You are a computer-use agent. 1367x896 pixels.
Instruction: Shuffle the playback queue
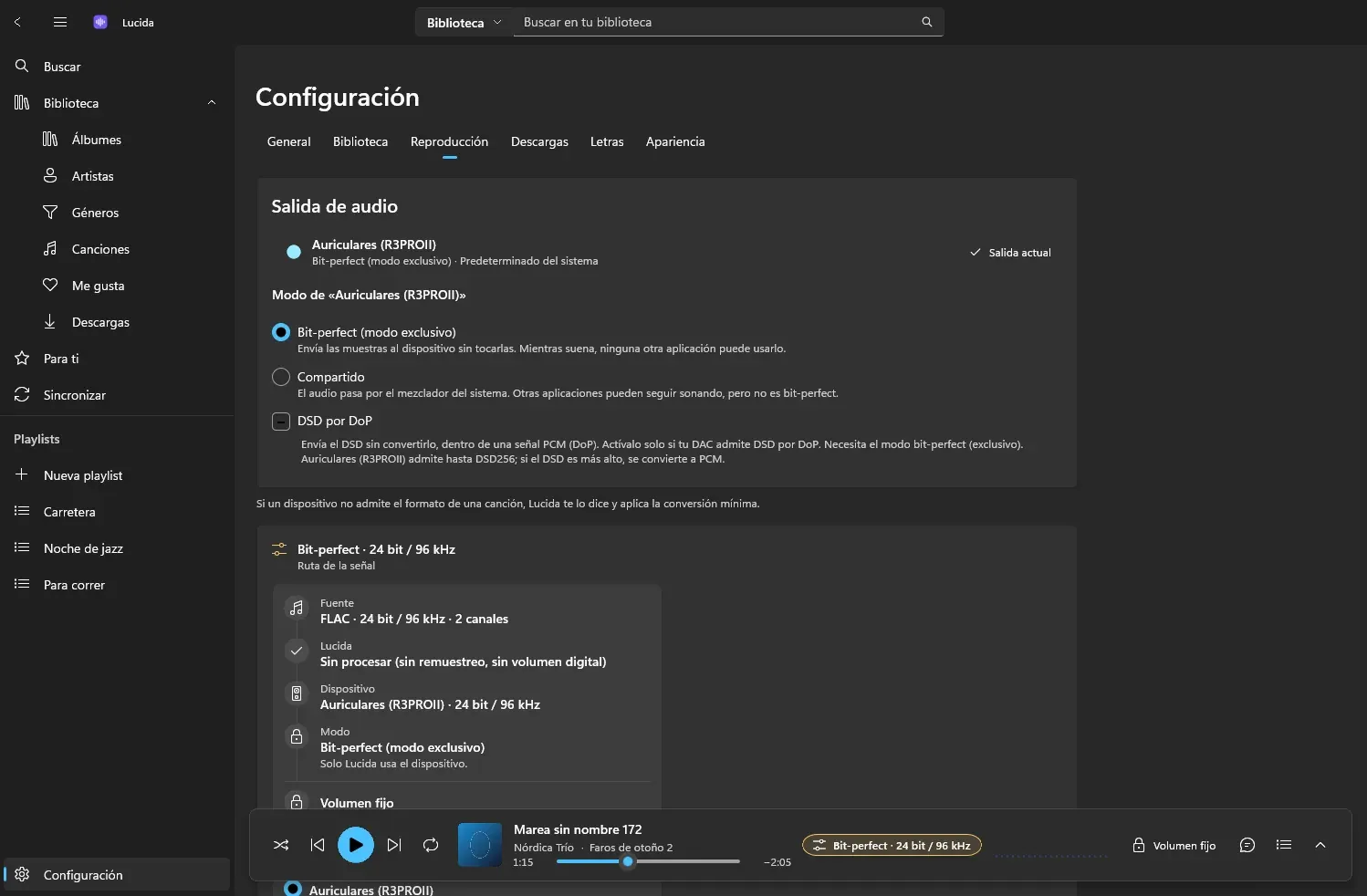point(281,845)
